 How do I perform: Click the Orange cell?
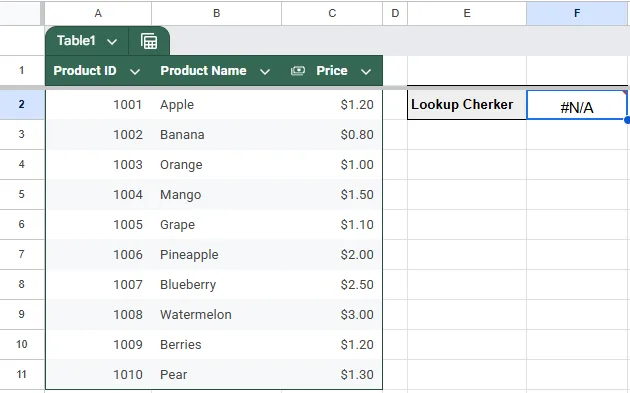(217, 165)
